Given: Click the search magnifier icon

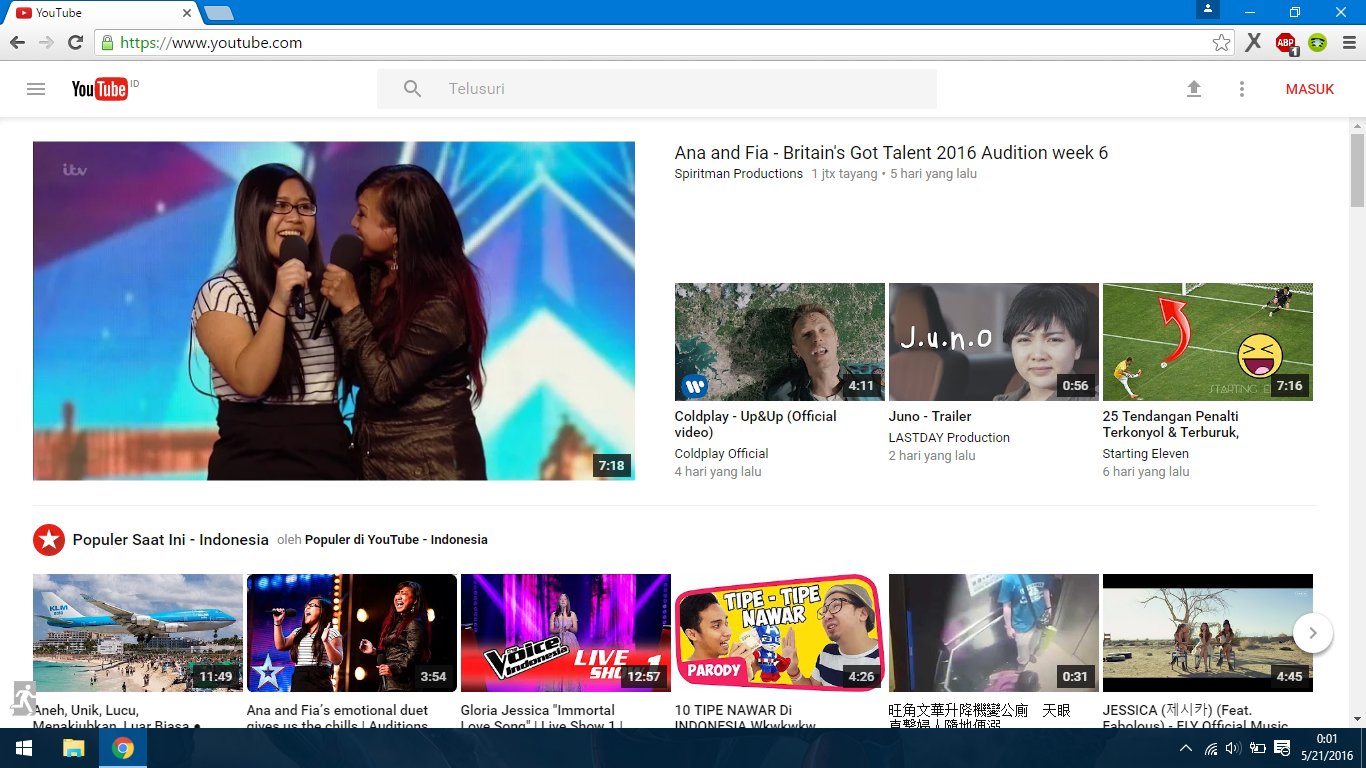Looking at the screenshot, I should coord(410,88).
